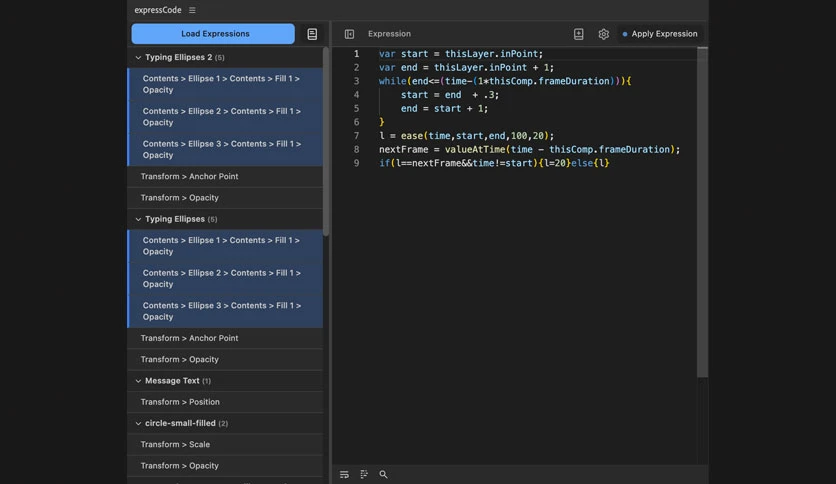Toggle the sidebar collapse icon
The image size is (836, 484).
[x=349, y=34]
